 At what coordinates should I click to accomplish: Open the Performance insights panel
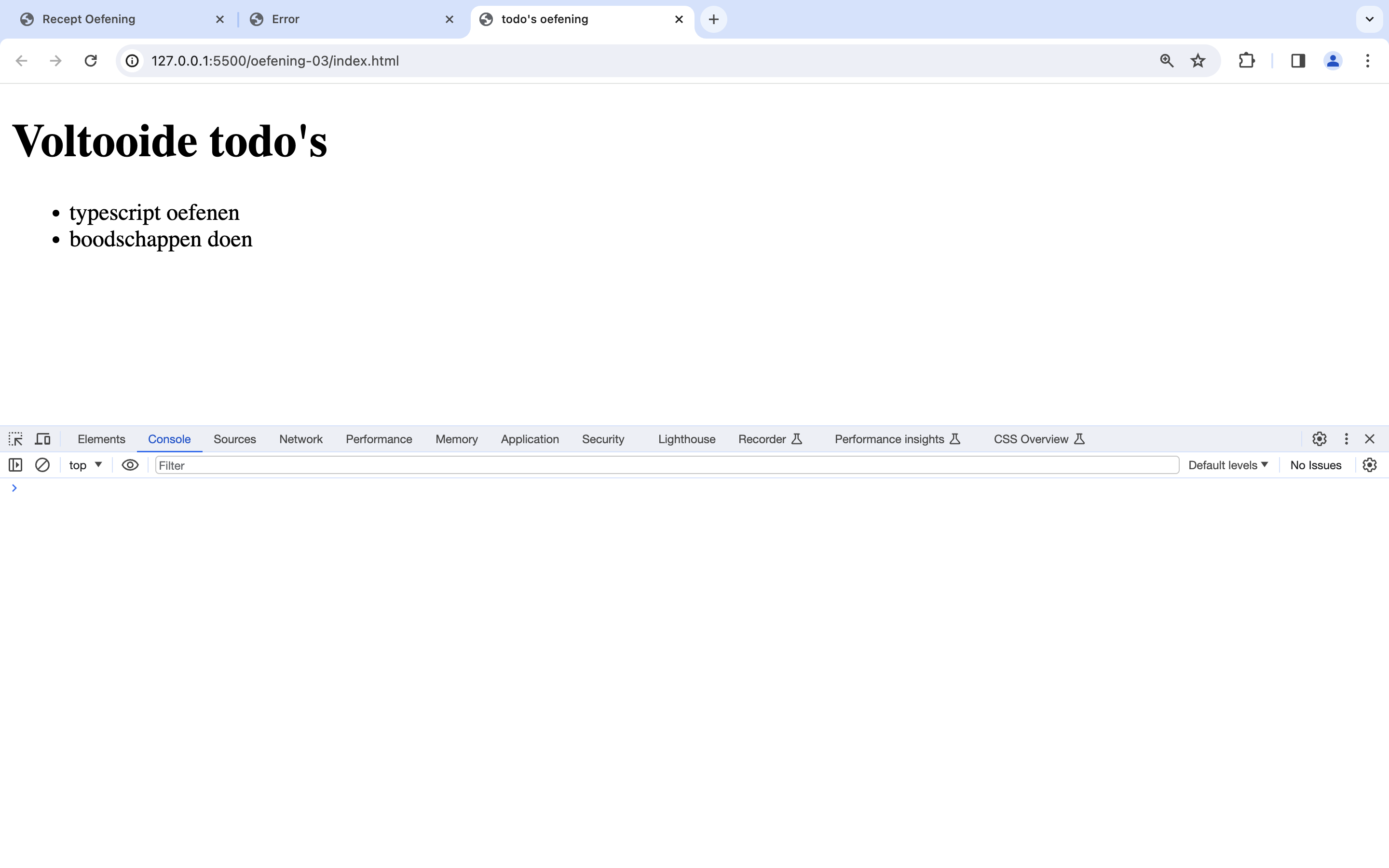click(897, 439)
